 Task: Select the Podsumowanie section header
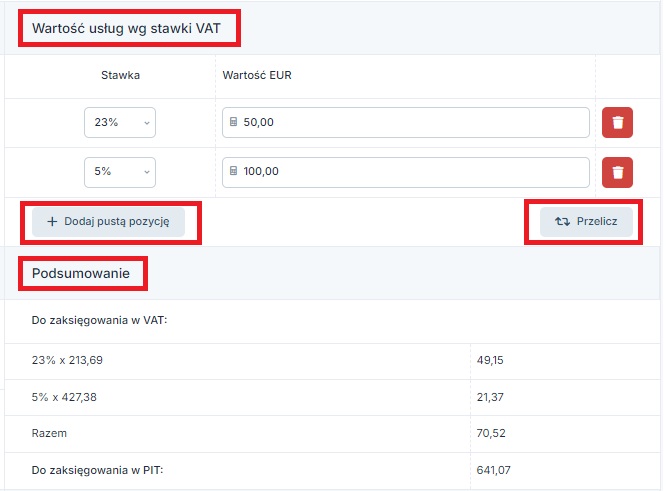(81, 273)
